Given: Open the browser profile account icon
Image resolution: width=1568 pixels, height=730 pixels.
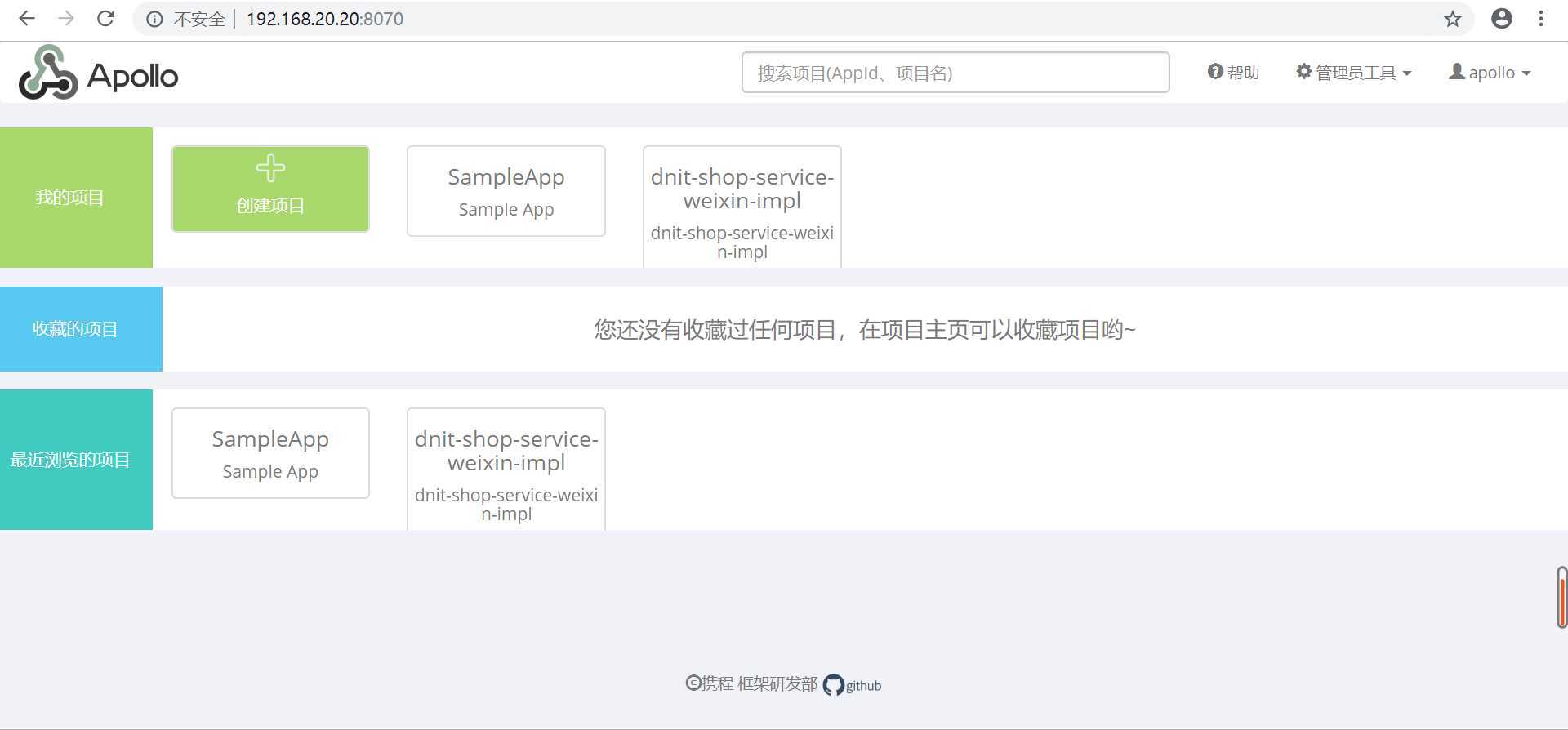Looking at the screenshot, I should pos(1501,19).
